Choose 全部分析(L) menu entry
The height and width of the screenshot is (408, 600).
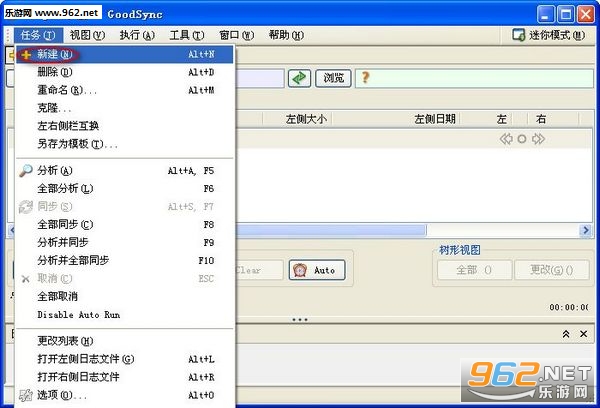pyautogui.click(x=125, y=188)
